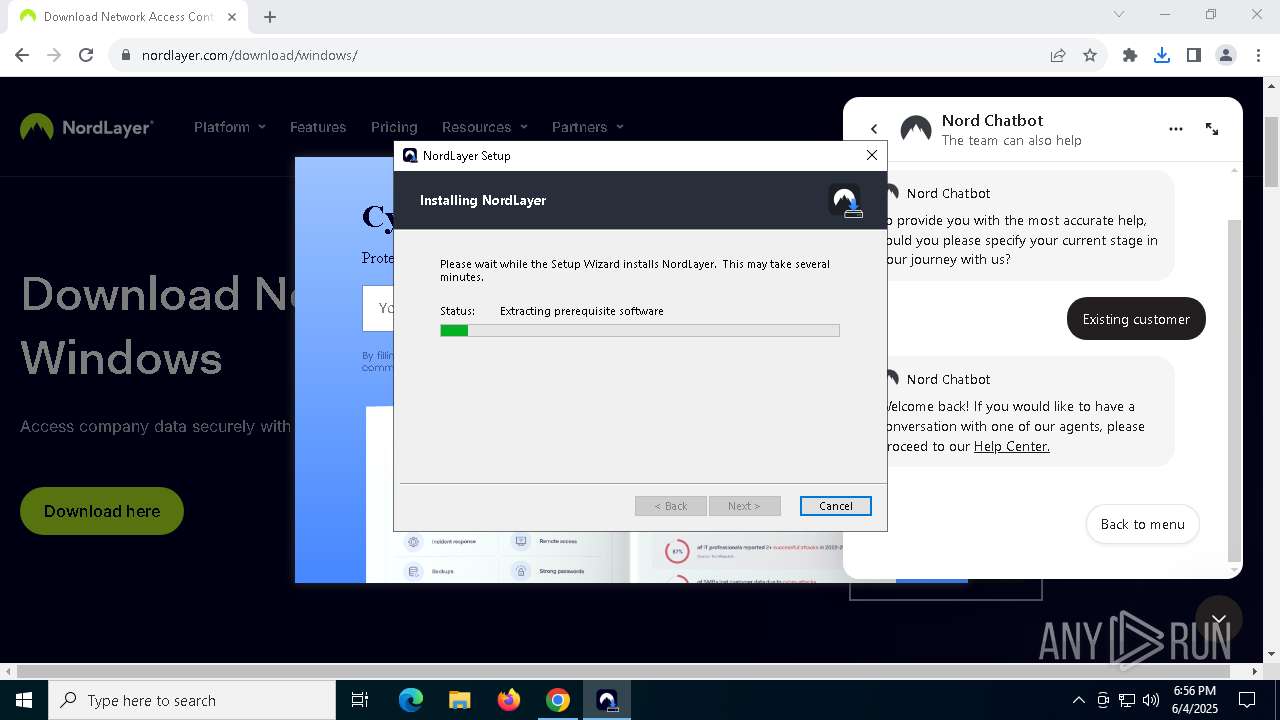The width and height of the screenshot is (1280, 720).
Task: Click the installation progress bar
Action: pos(640,330)
